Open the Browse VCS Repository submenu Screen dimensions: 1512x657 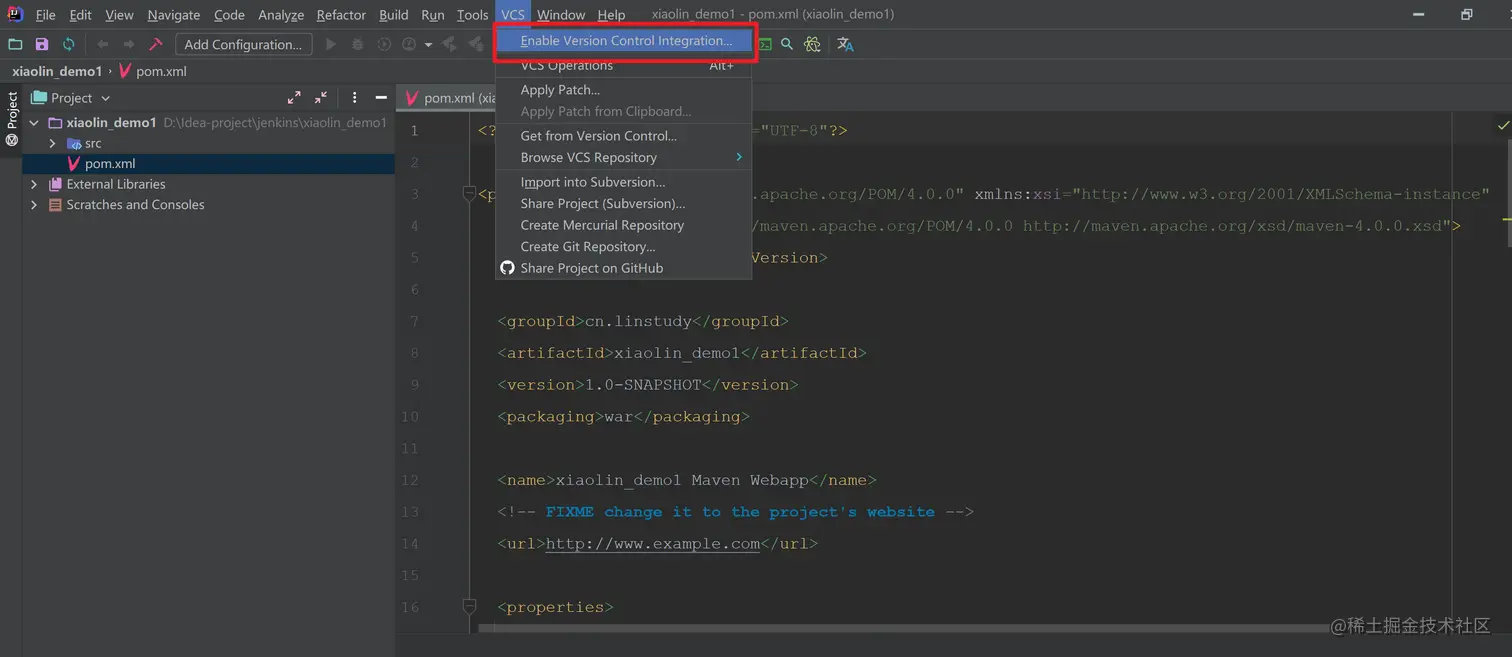click(623, 157)
